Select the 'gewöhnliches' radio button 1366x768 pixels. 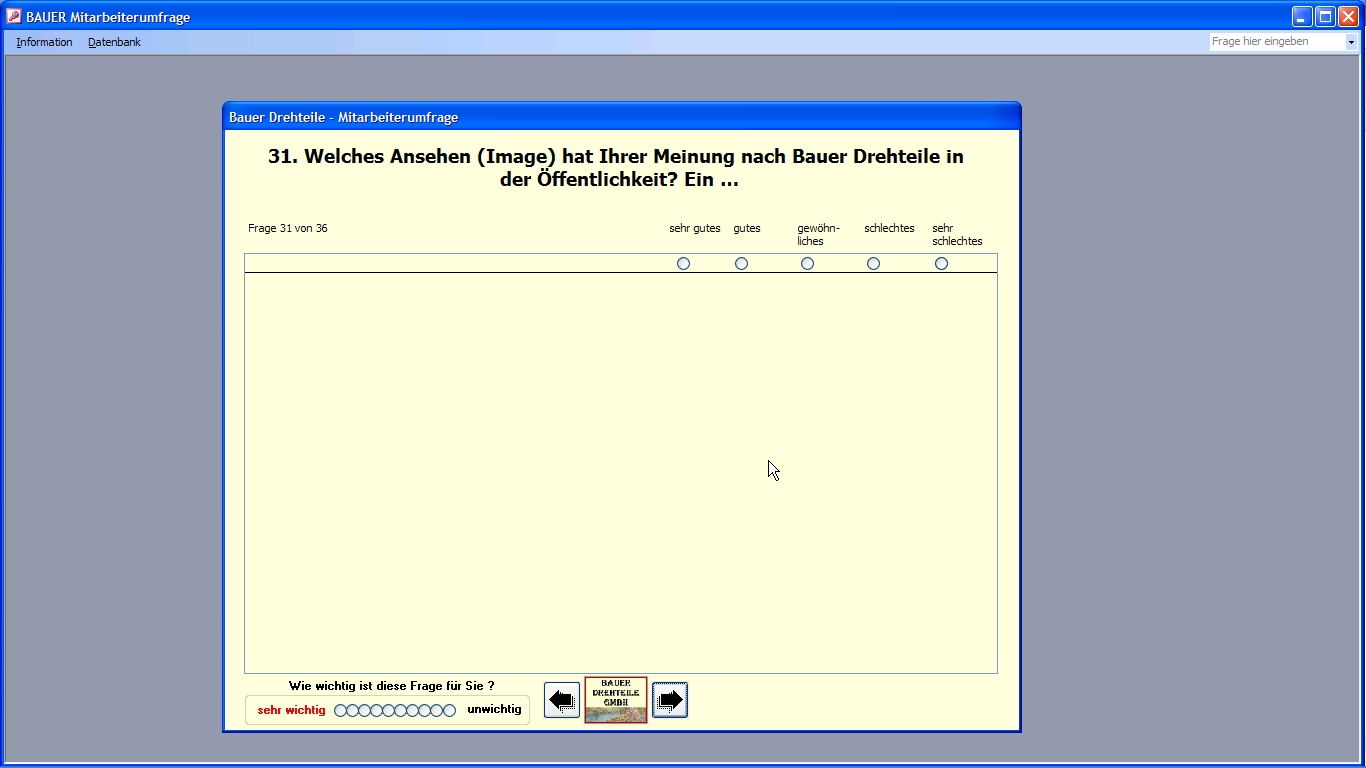(808, 264)
